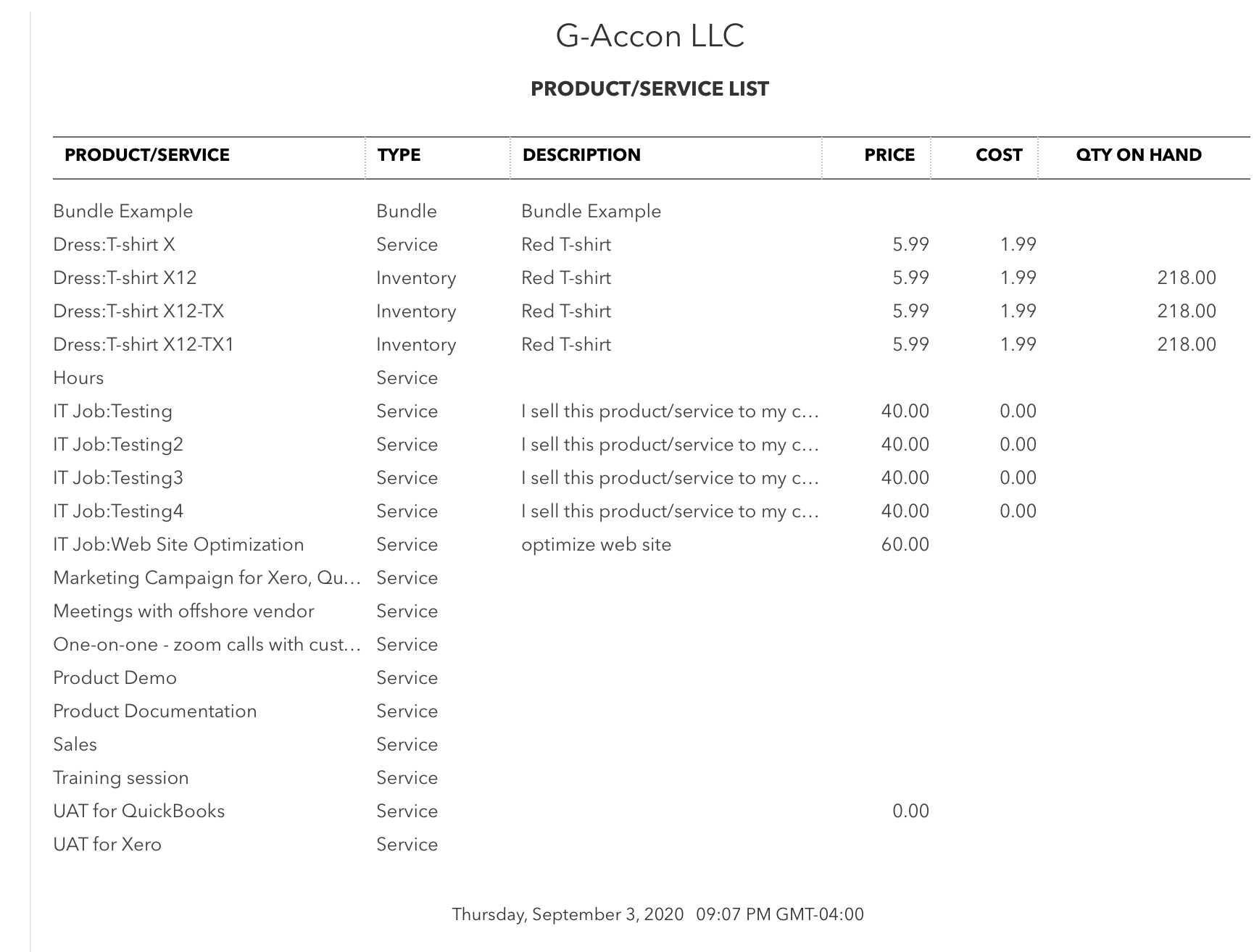Viewport: 1254px width, 952px height.
Task: Select the Product Documentation row
Action: click(x=154, y=711)
